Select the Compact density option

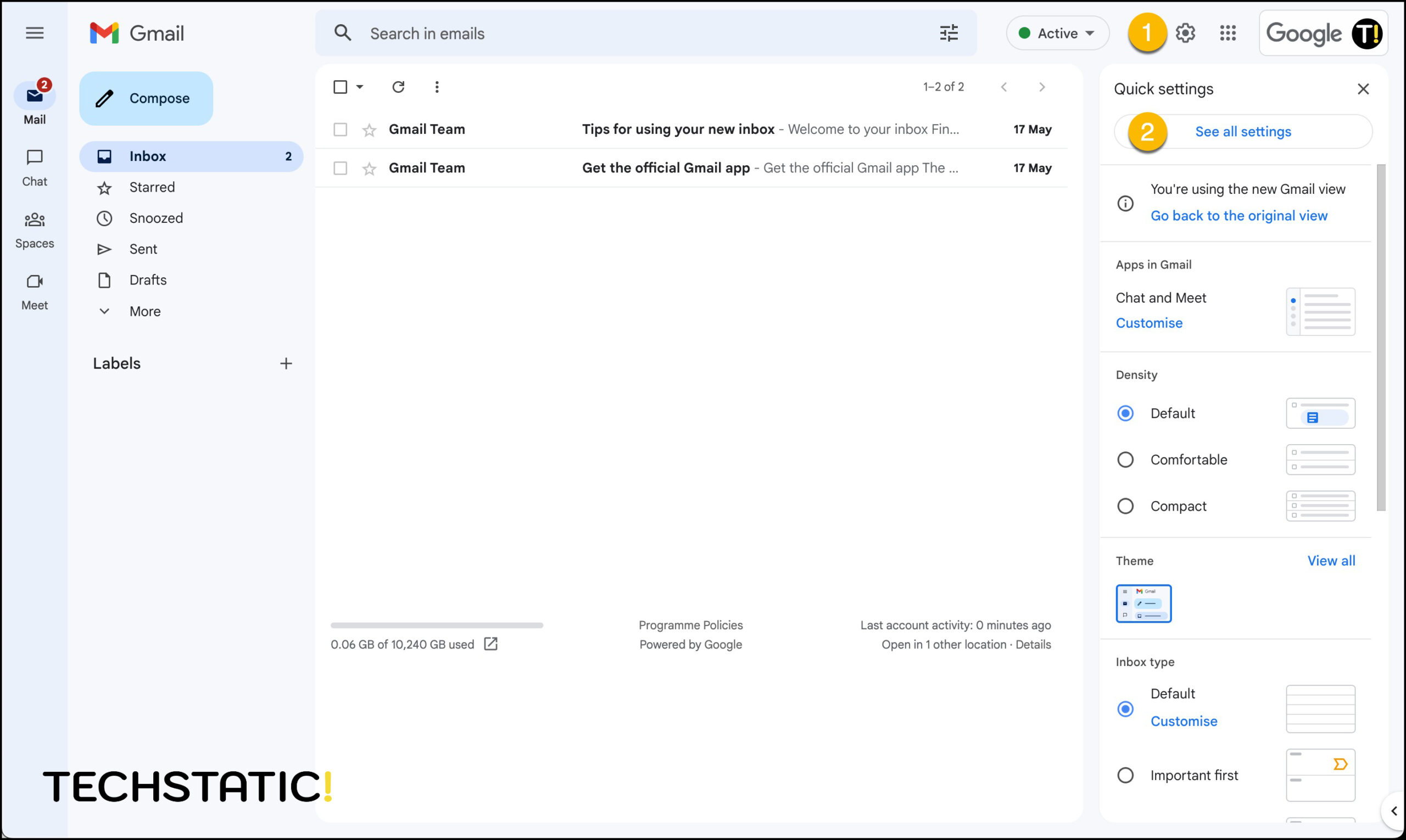tap(1126, 506)
